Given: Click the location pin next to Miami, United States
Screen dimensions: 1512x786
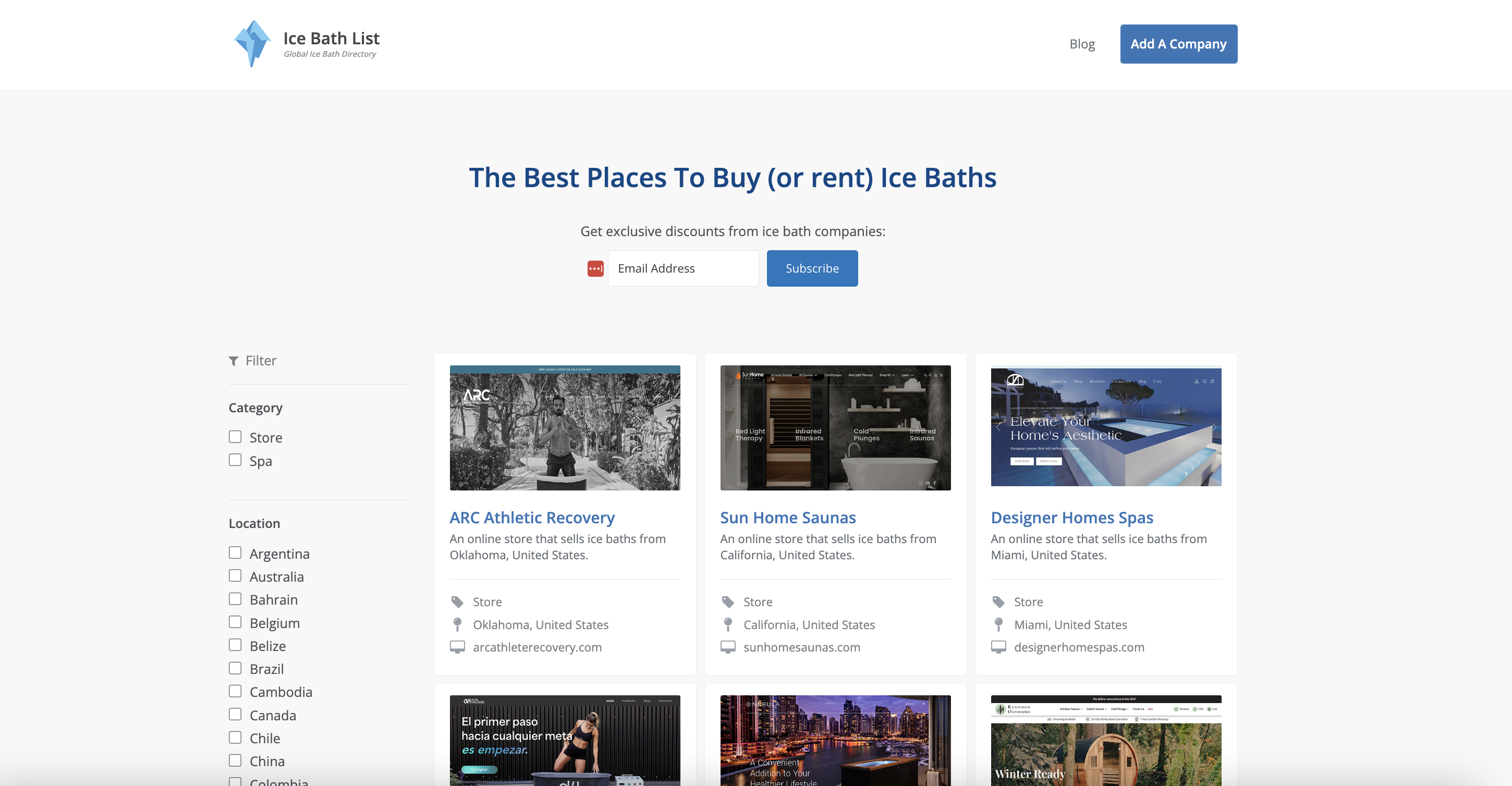Looking at the screenshot, I should (x=998, y=625).
